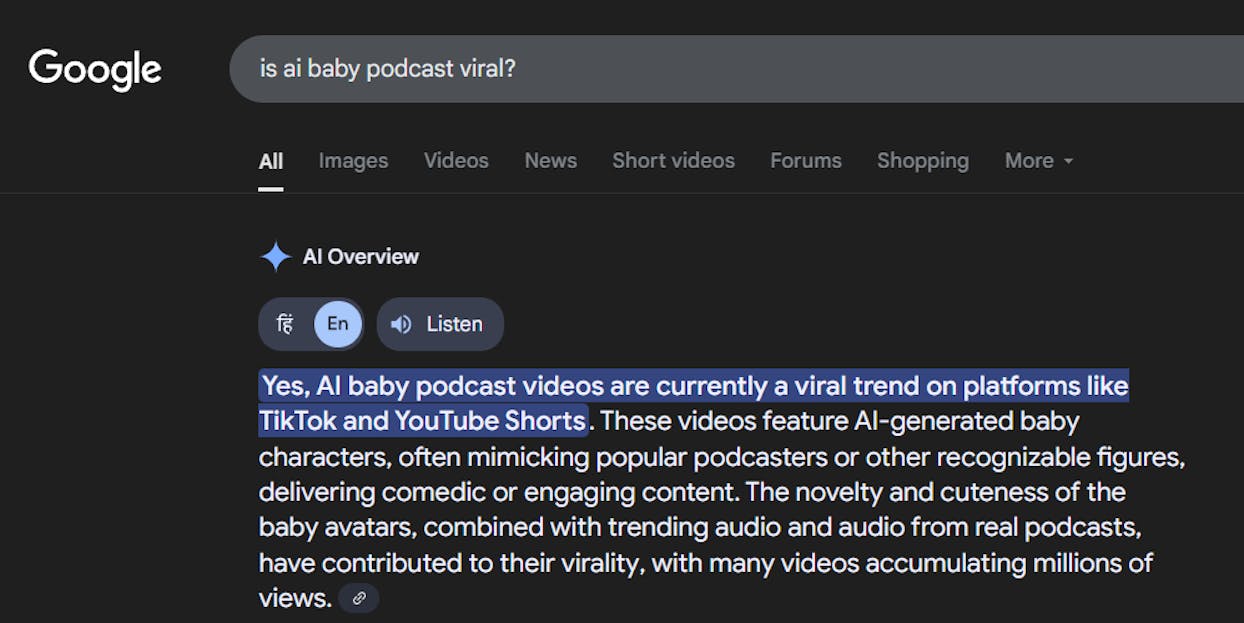
Task: Click the Google logo
Action: [x=95, y=69]
